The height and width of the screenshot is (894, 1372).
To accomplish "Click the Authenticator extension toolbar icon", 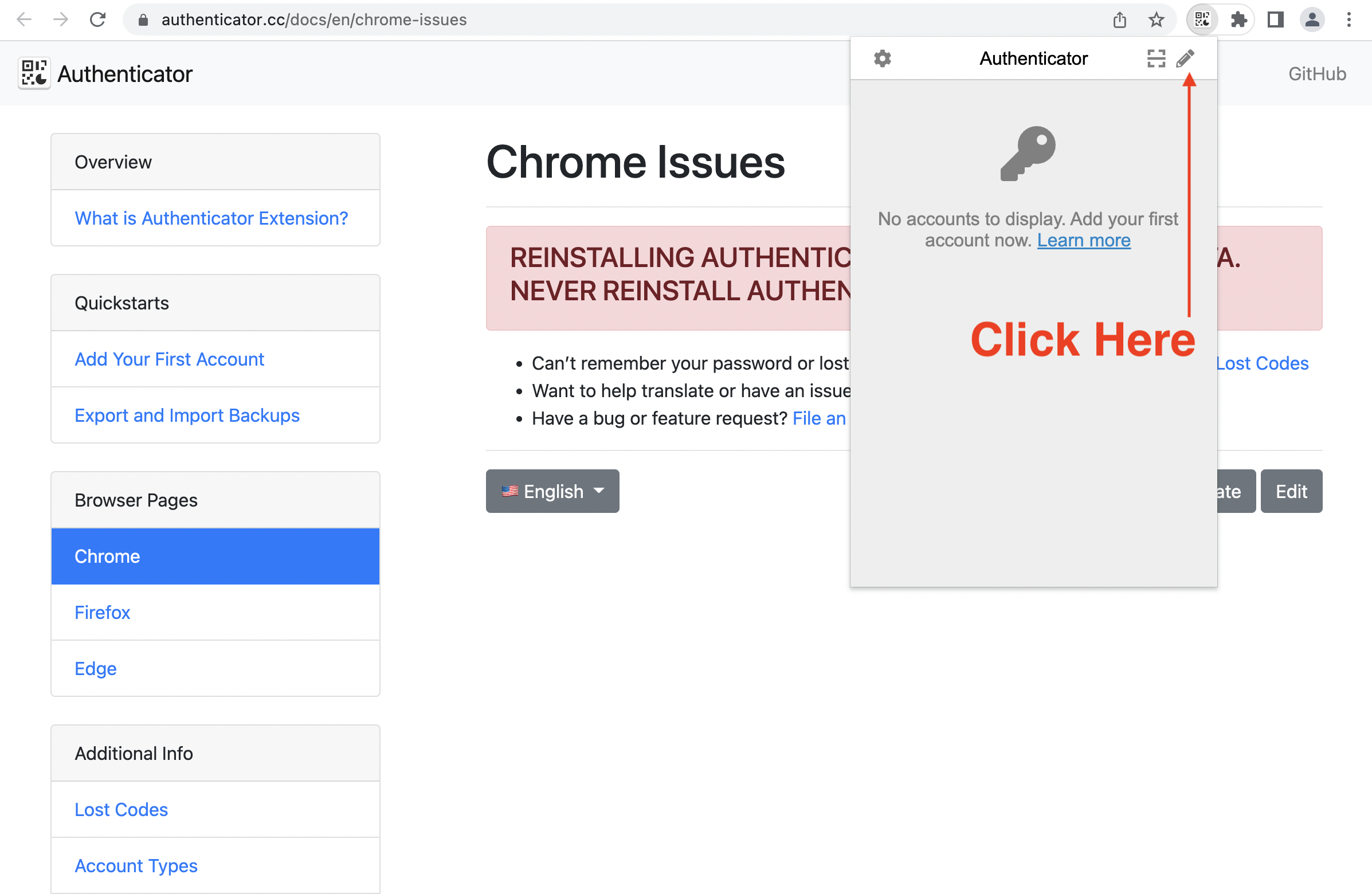I will point(1202,19).
